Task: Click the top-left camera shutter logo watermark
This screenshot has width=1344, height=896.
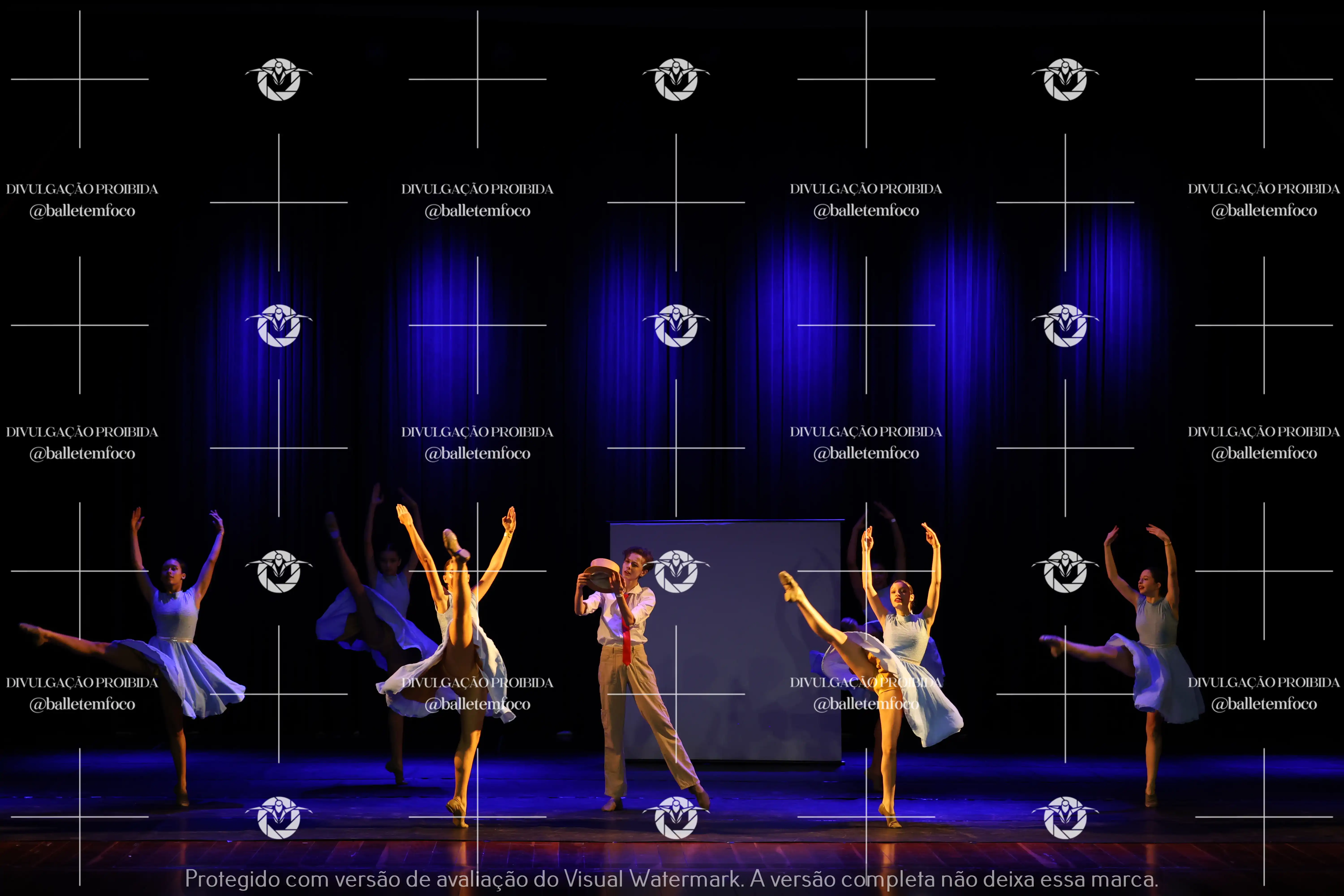Action: click(279, 80)
